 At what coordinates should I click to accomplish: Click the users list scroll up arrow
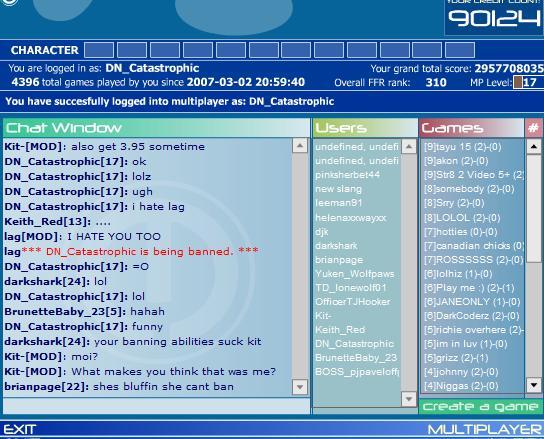coord(409,146)
